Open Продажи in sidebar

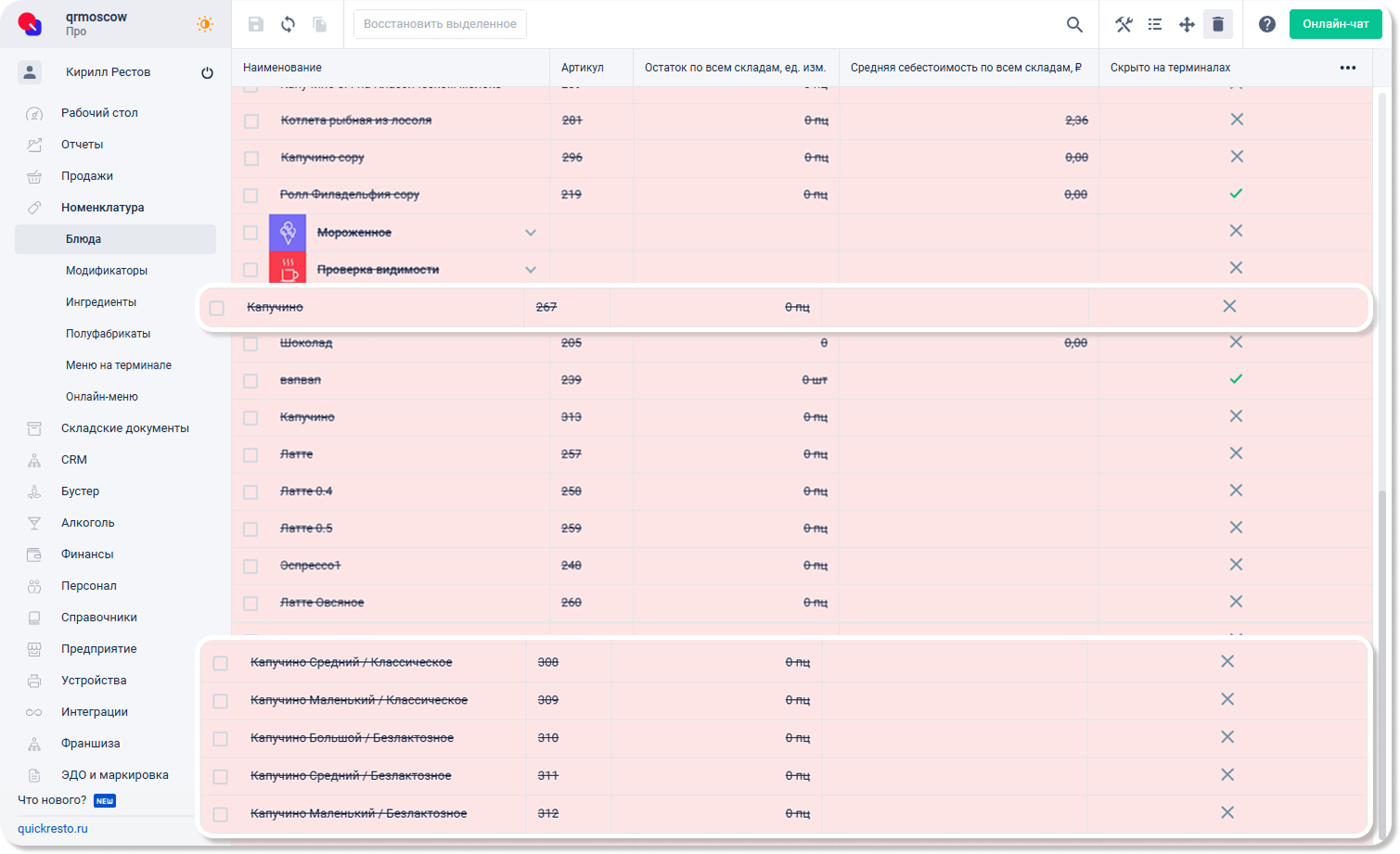pyautogui.click(x=87, y=176)
